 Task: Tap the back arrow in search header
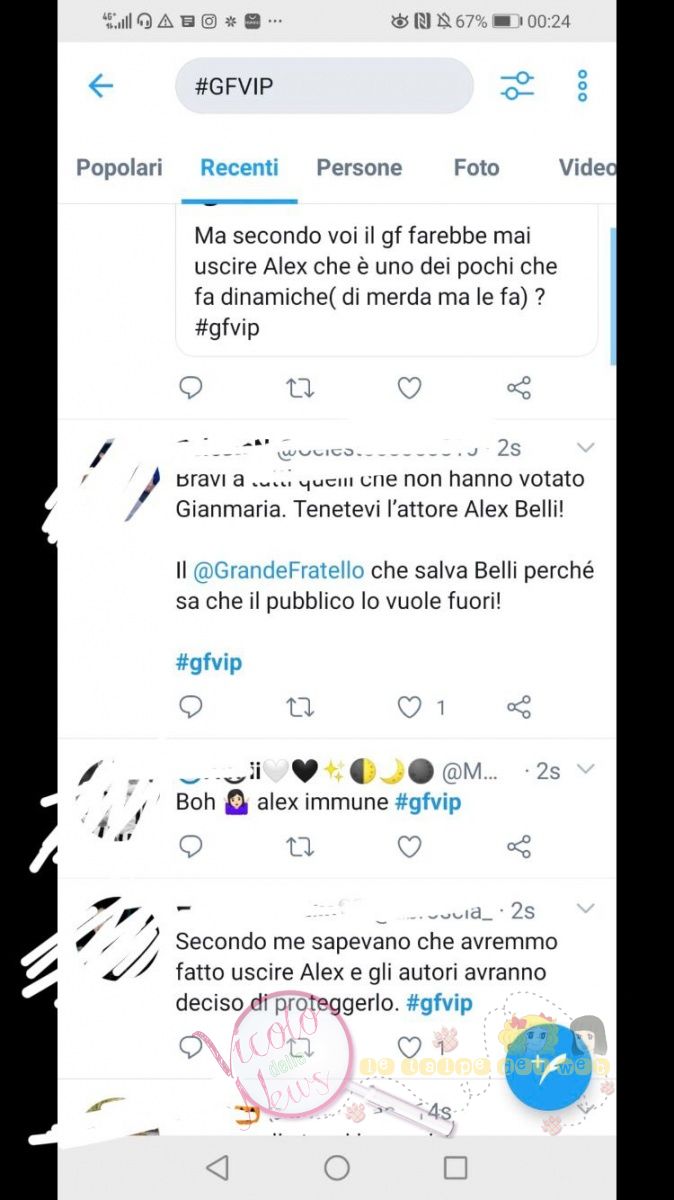pos(100,86)
